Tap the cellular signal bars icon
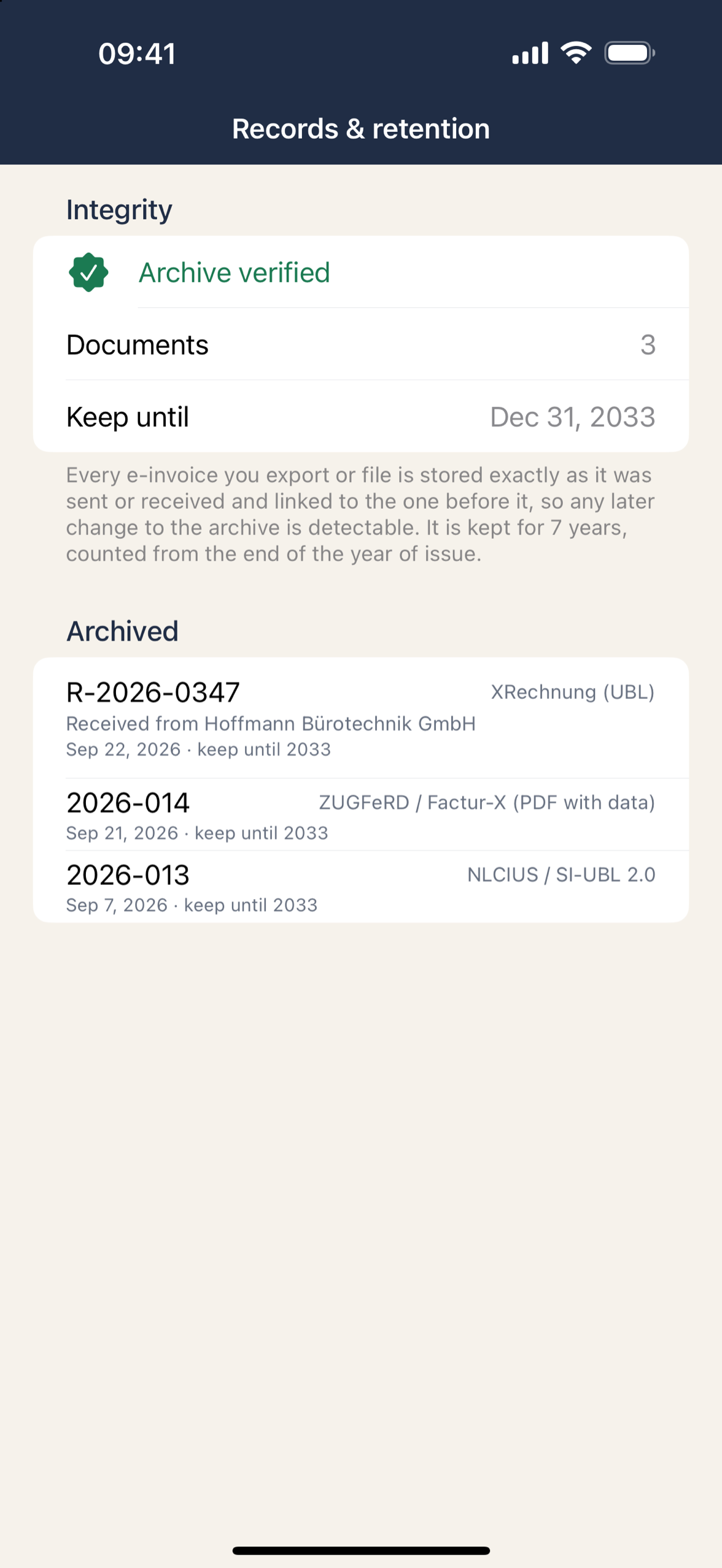722x1568 pixels. coord(530,53)
